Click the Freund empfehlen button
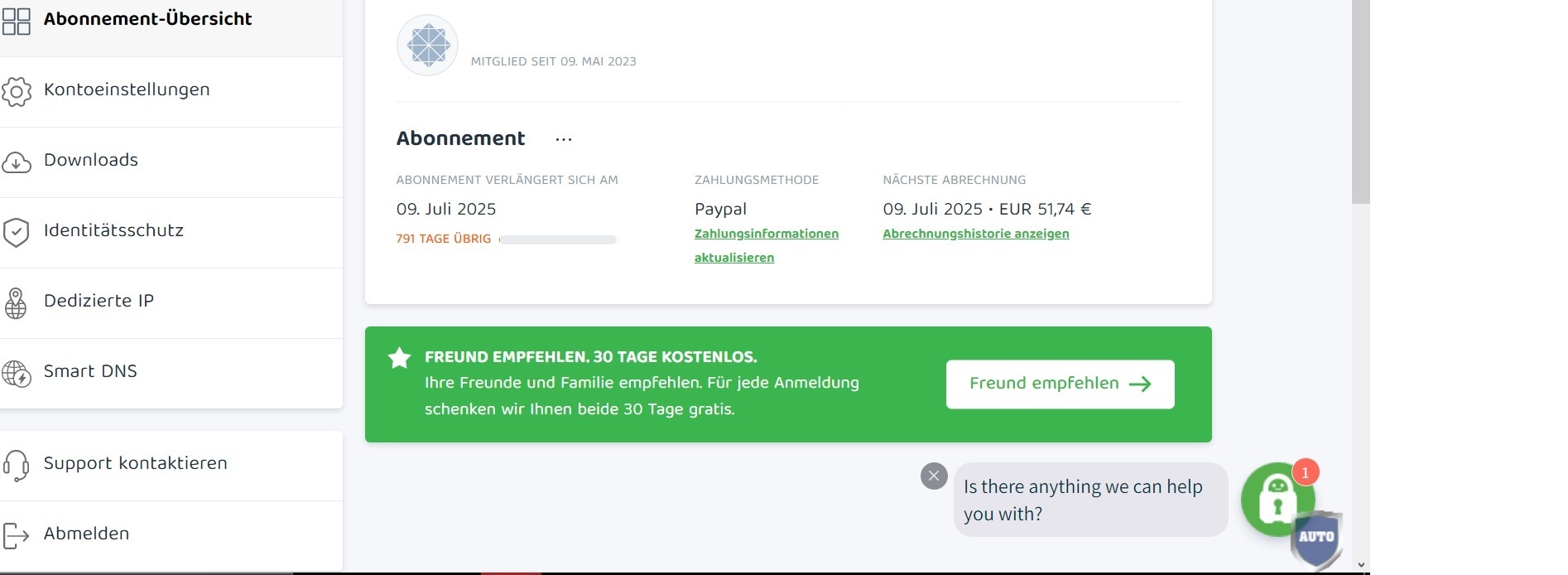Viewport: 1568px width, 575px height. (1060, 384)
